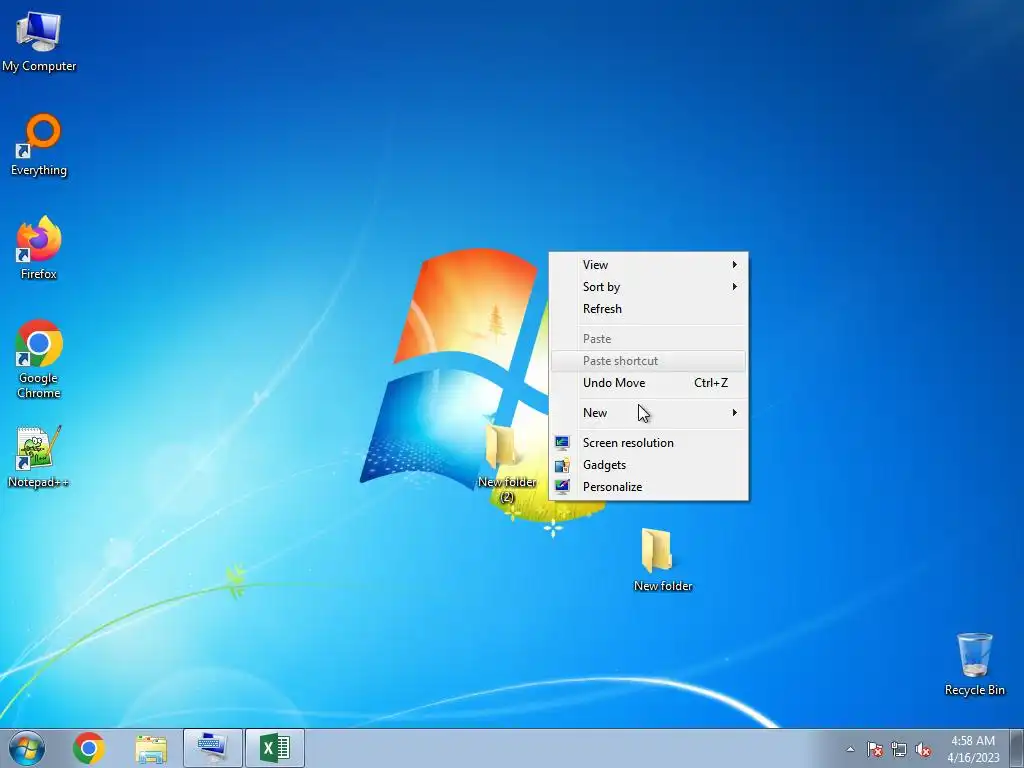Choose Undo Move from context menu
1024x768 pixels.
coord(648,383)
